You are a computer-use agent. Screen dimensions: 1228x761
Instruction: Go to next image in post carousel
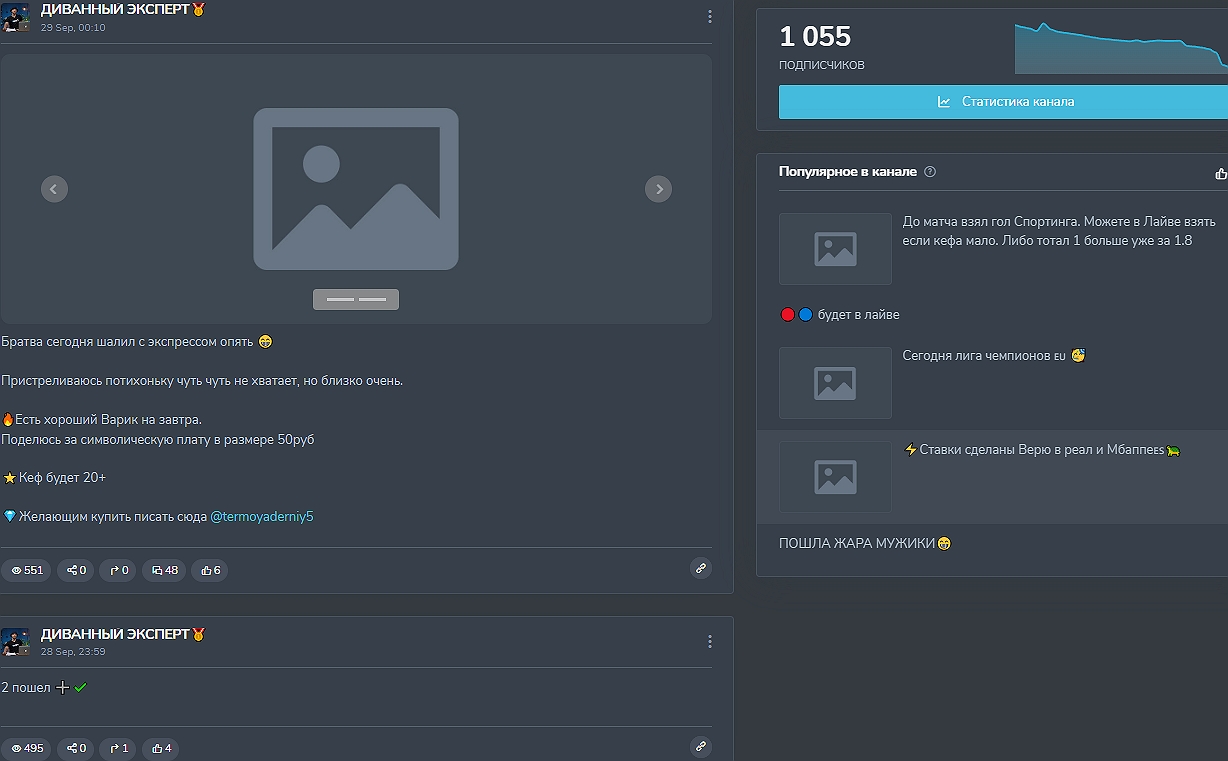pos(658,189)
